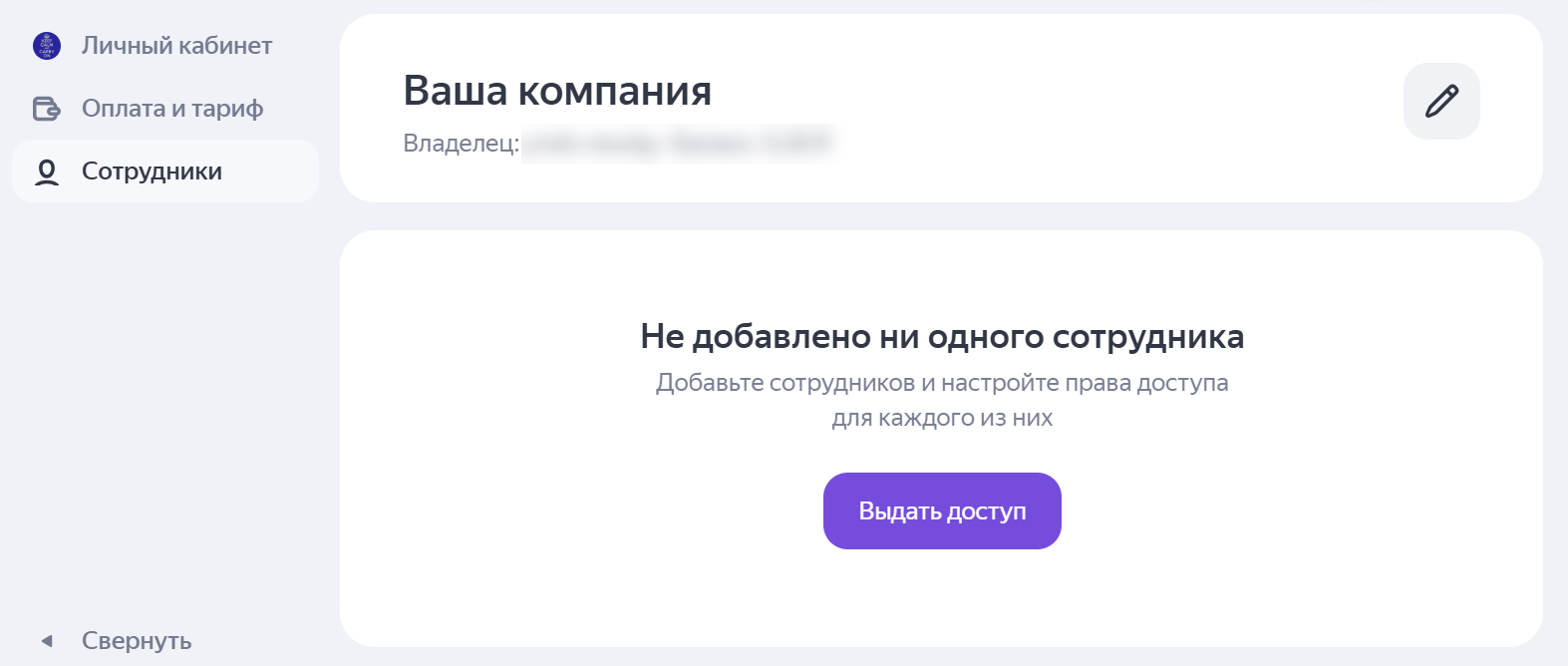Click the blurred owner name

pos(677,144)
